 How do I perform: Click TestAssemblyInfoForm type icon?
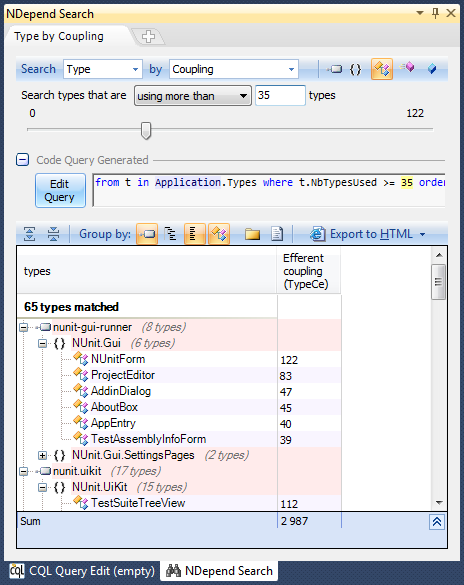(x=81, y=439)
